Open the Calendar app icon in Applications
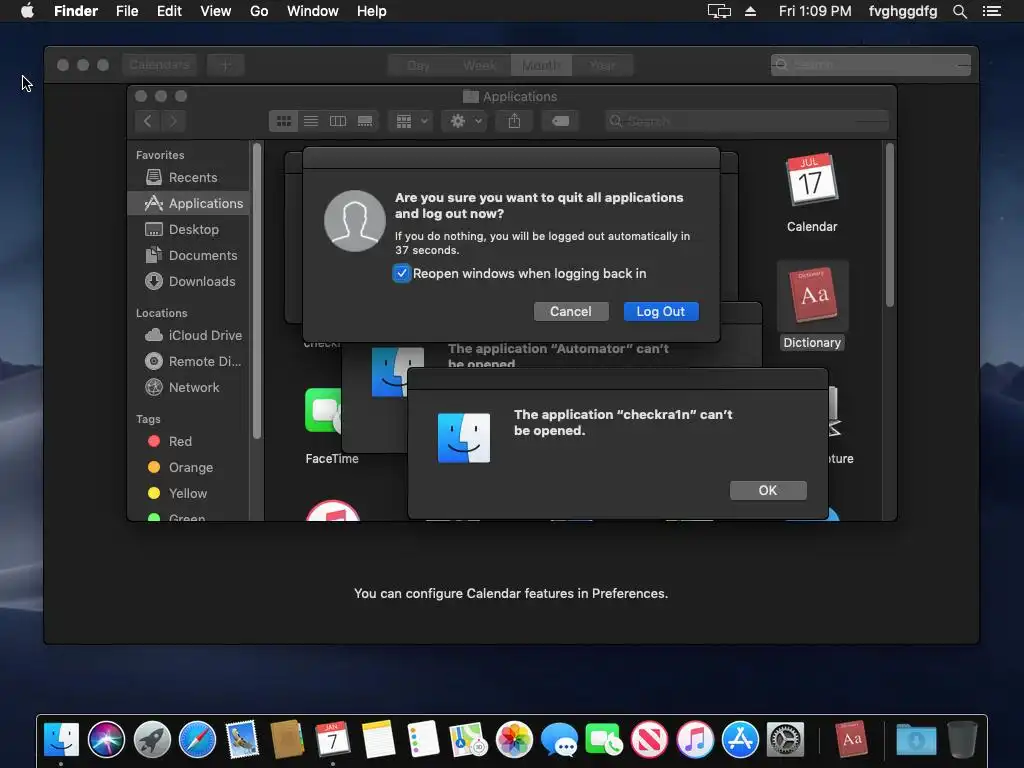 [812, 181]
